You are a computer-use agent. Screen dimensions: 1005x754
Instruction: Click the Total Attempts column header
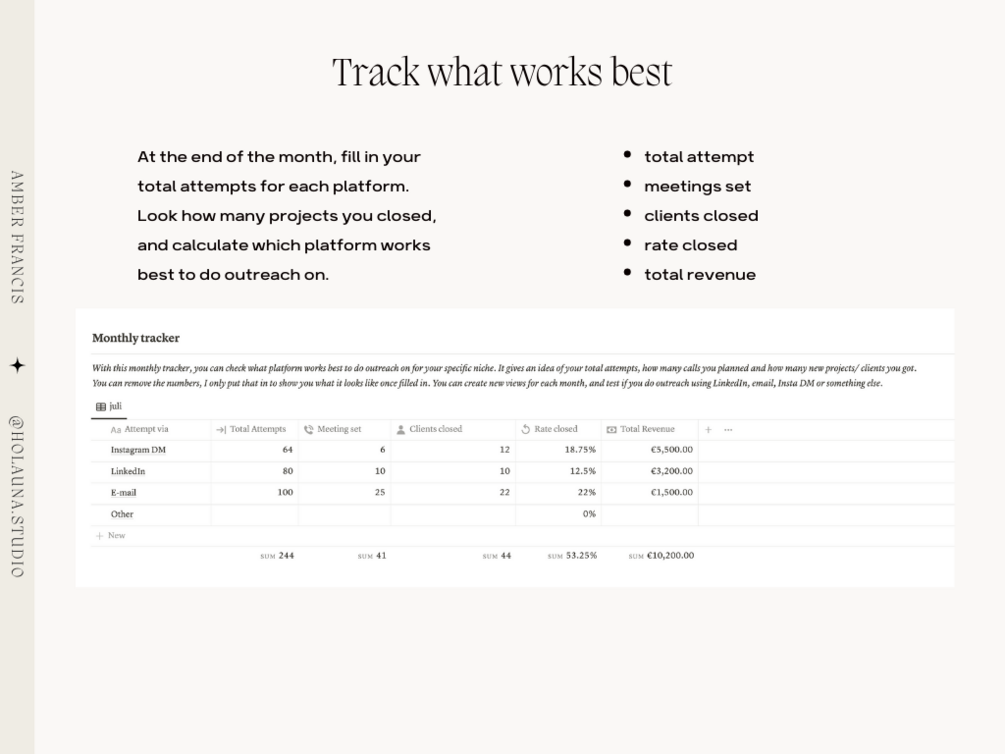[x=256, y=429]
